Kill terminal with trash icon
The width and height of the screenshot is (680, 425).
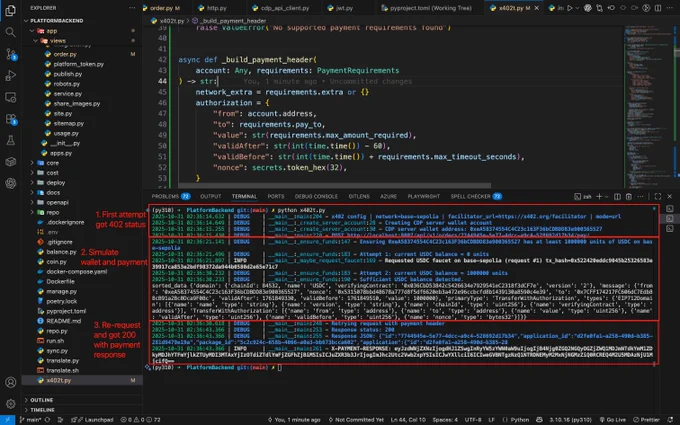click(629, 196)
